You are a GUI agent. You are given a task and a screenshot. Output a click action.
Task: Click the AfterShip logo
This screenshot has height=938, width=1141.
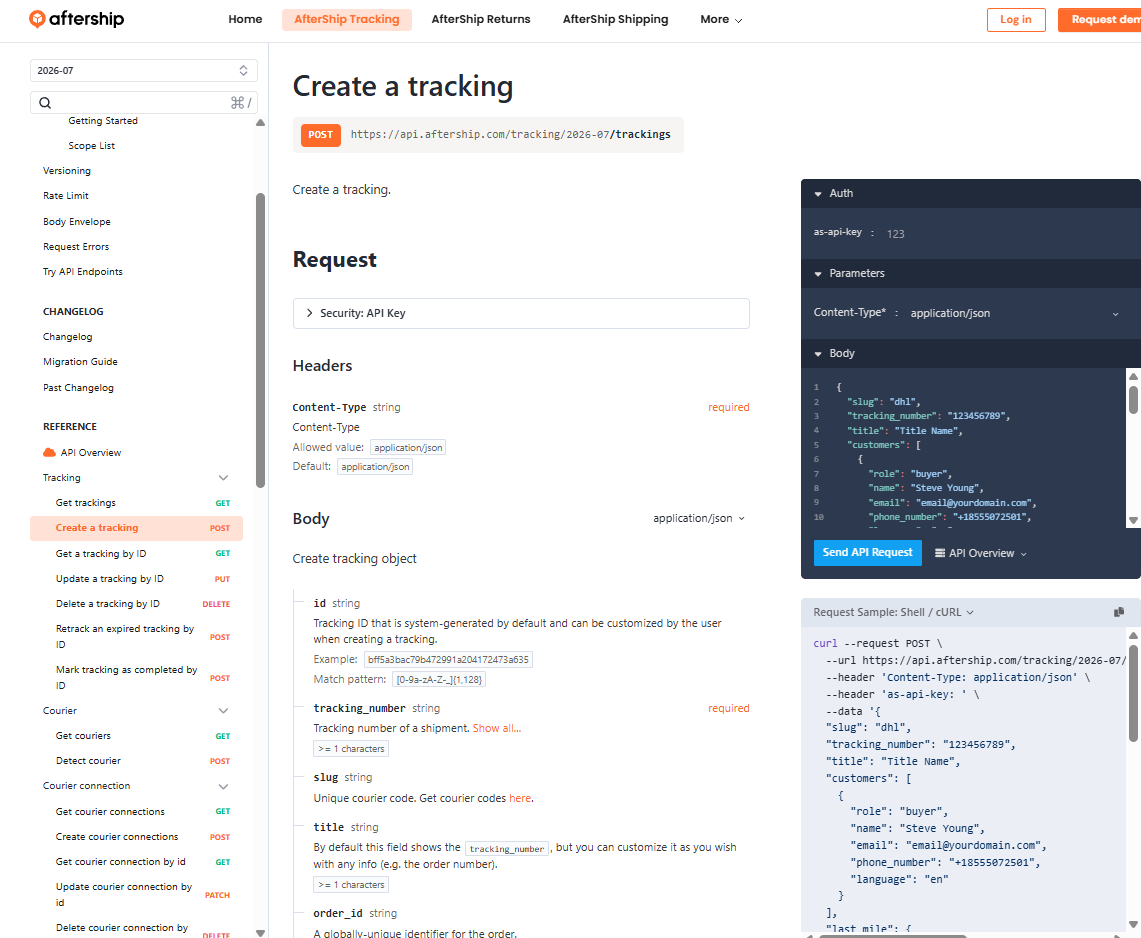76,19
